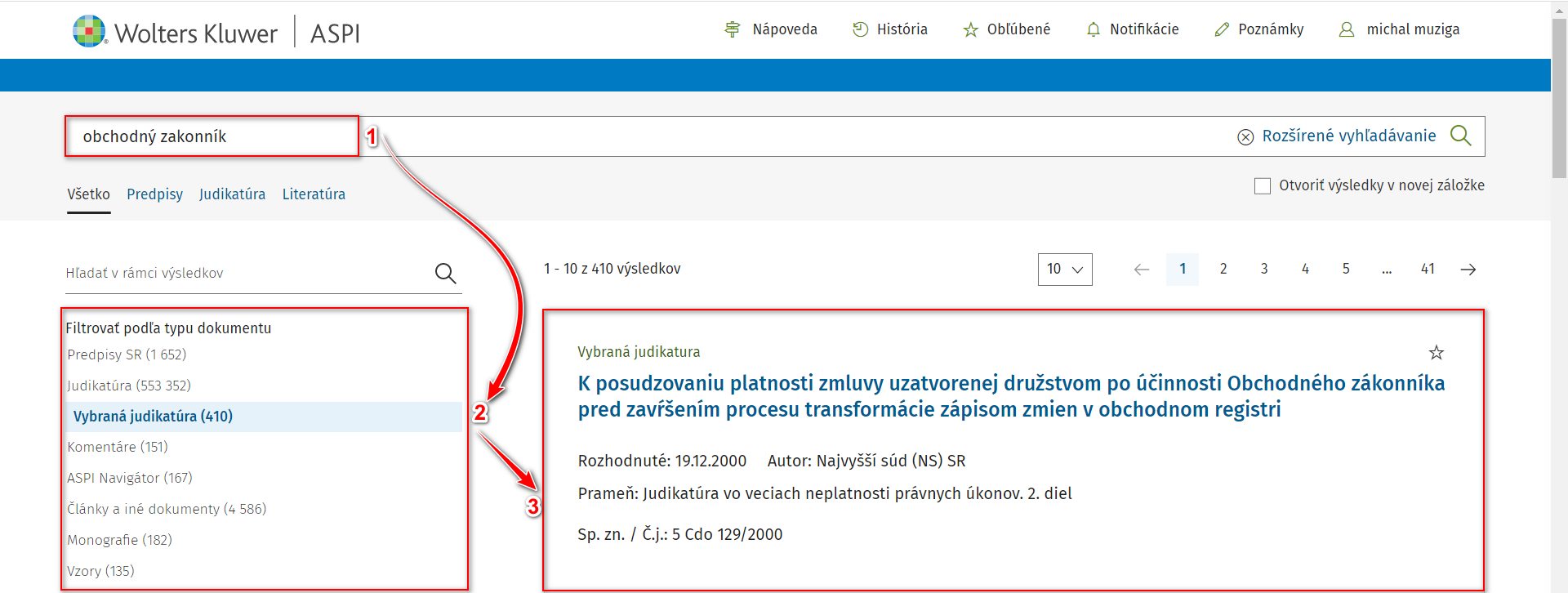The width and height of the screenshot is (1568, 593).
Task: Open Rozšírené vyhľadávanie advanced search
Action: click(1348, 136)
